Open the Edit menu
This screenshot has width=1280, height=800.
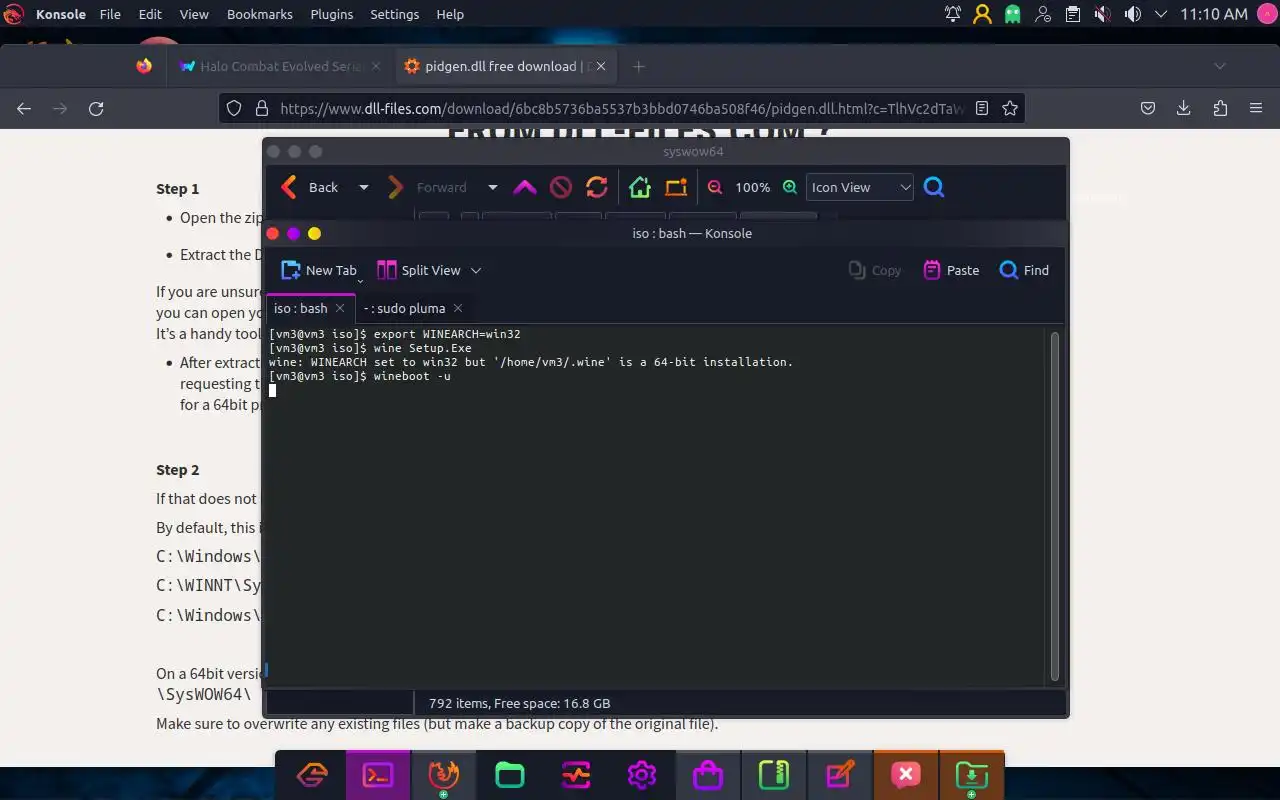[x=150, y=14]
